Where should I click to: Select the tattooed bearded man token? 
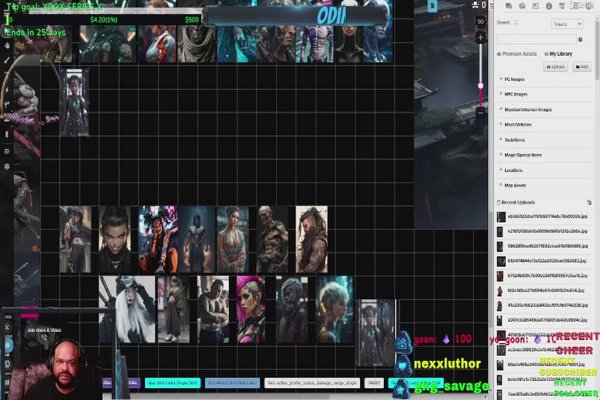311,240
